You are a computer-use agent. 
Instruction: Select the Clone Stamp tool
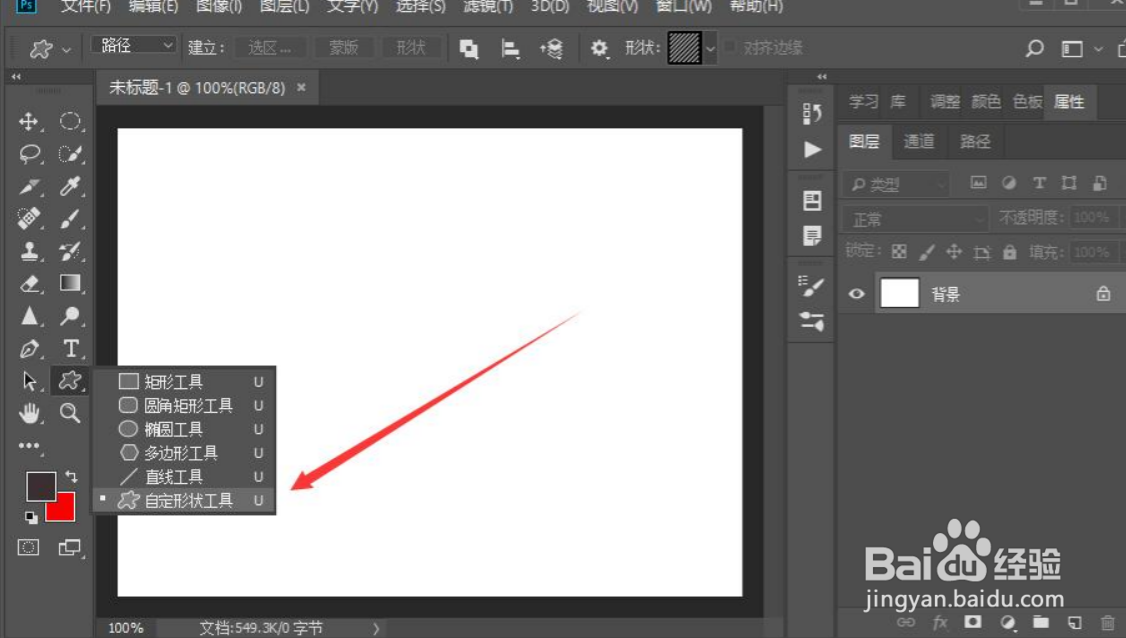coord(29,251)
